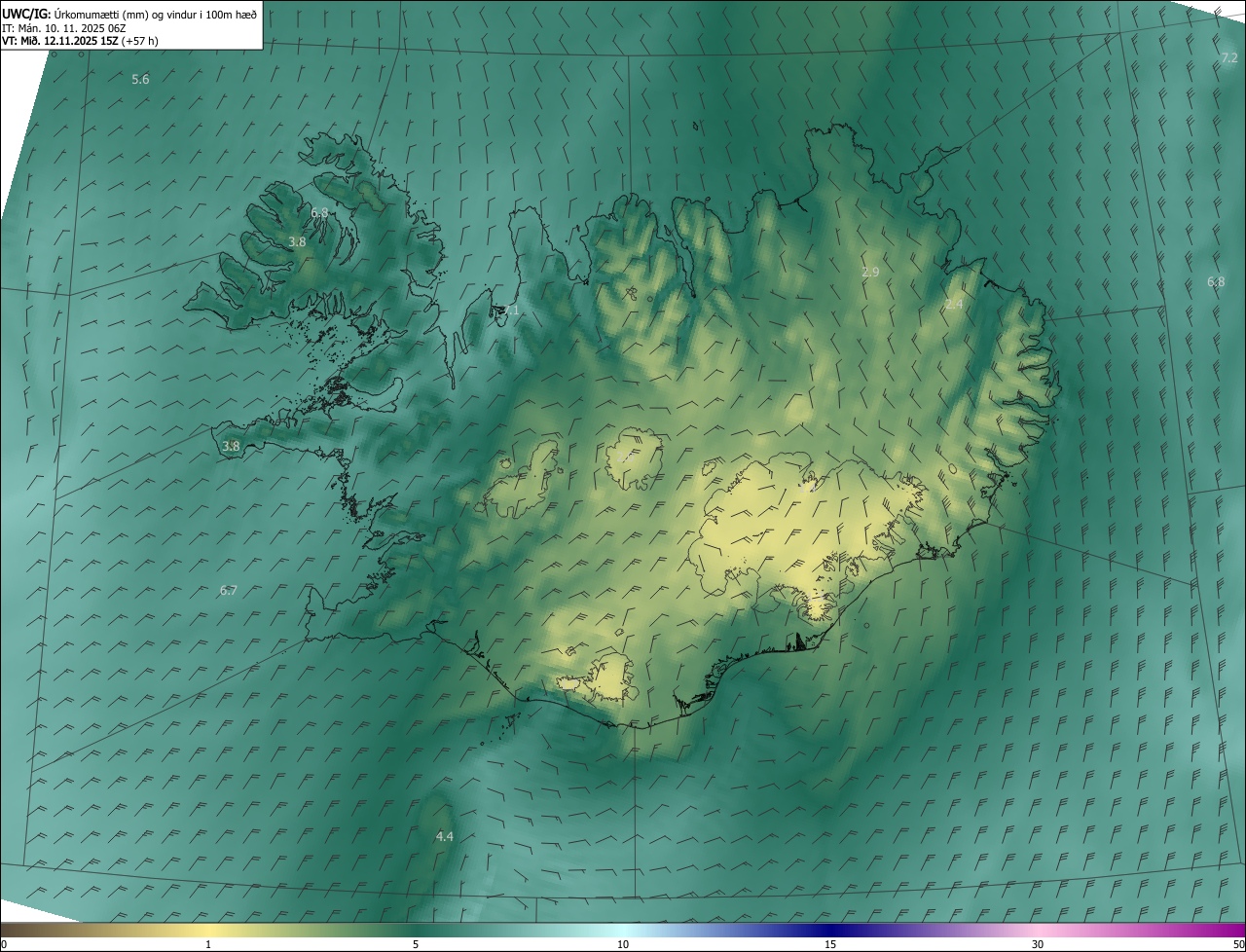Click the 2.4 value label over east Iceland
Image resolution: width=1246 pixels, height=952 pixels.
pos(954,305)
